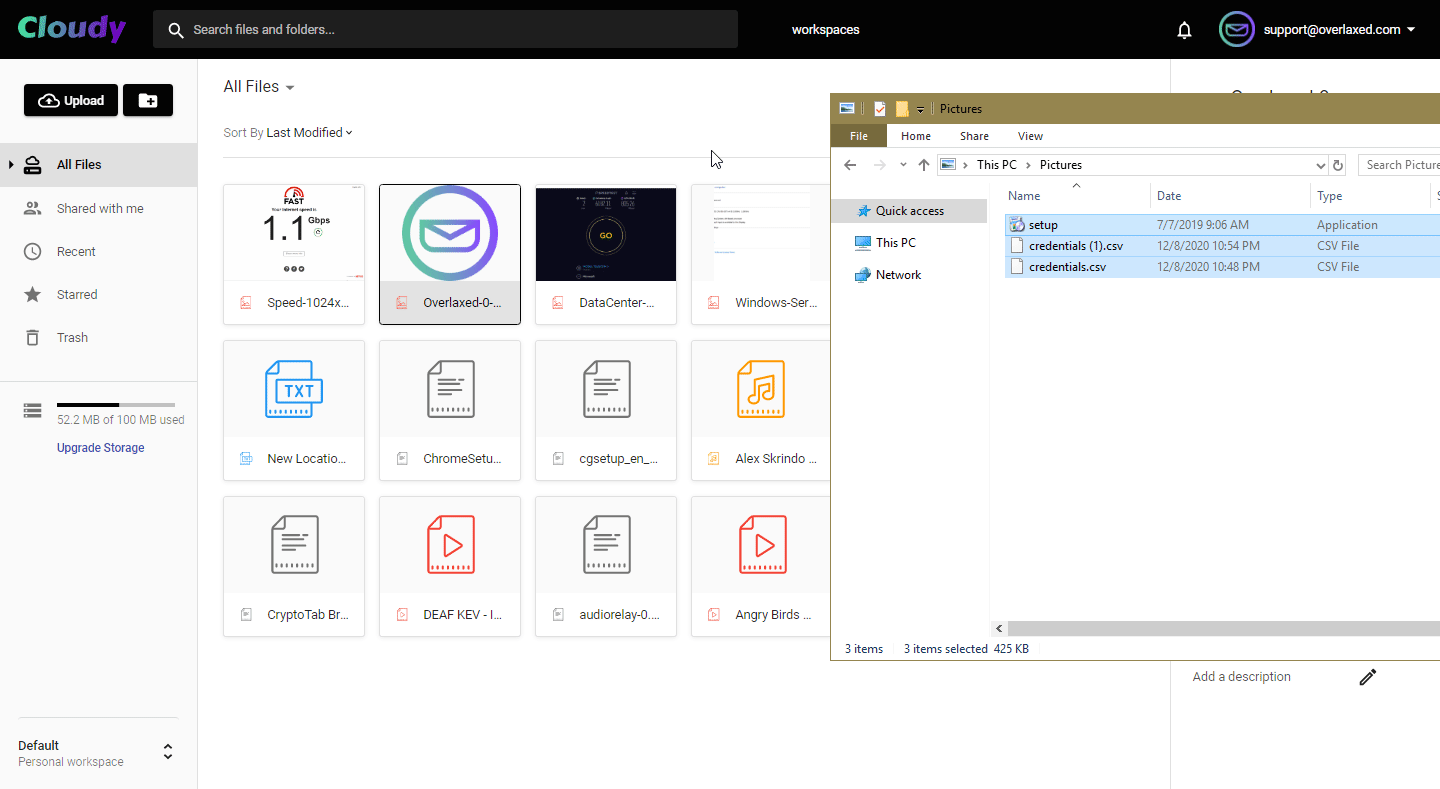Viewport: 1440px width, 789px height.
Task: Open the Customize Quick Access Toolbar arrow
Action: click(920, 109)
